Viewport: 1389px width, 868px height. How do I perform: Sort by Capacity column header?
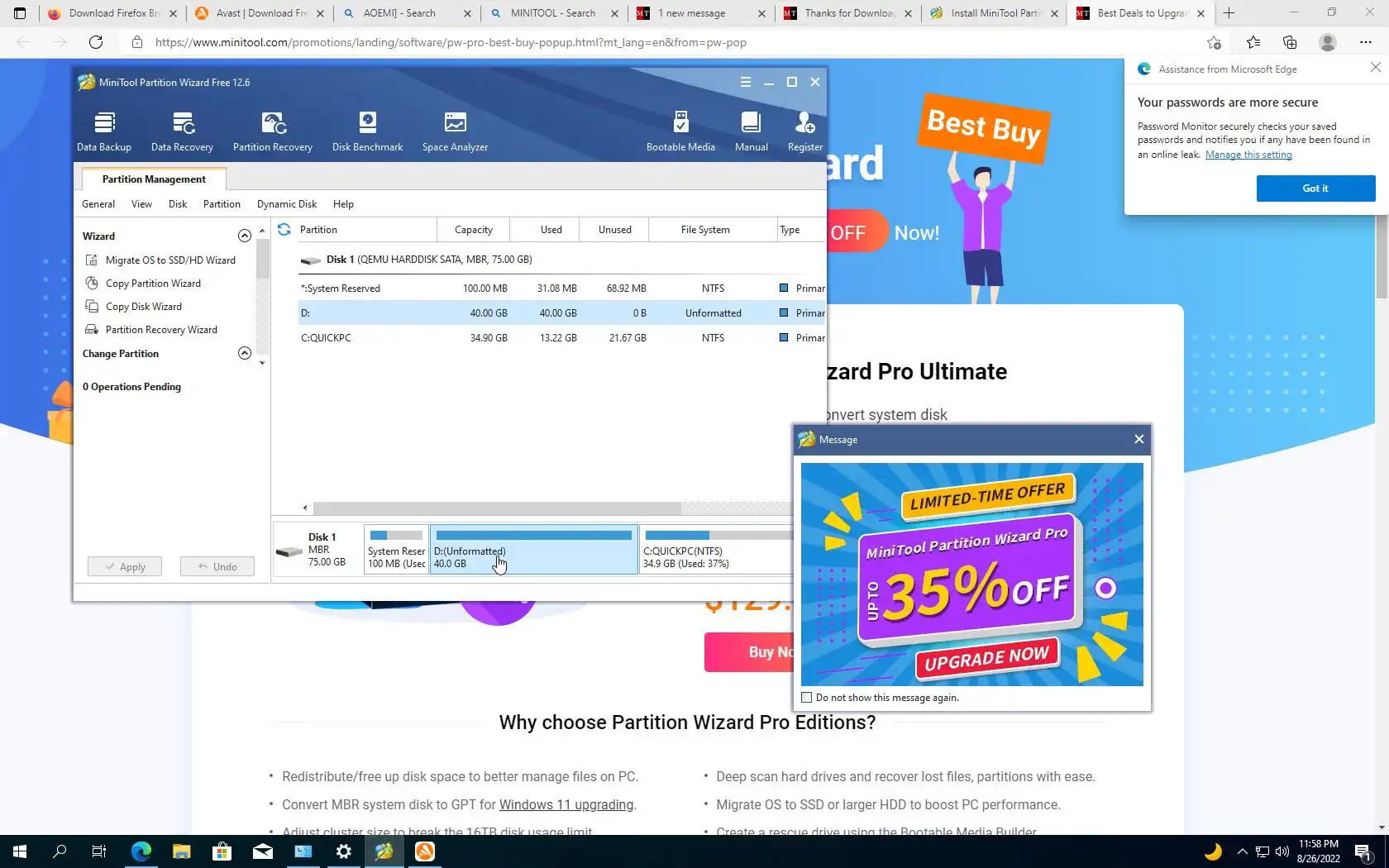(x=474, y=230)
